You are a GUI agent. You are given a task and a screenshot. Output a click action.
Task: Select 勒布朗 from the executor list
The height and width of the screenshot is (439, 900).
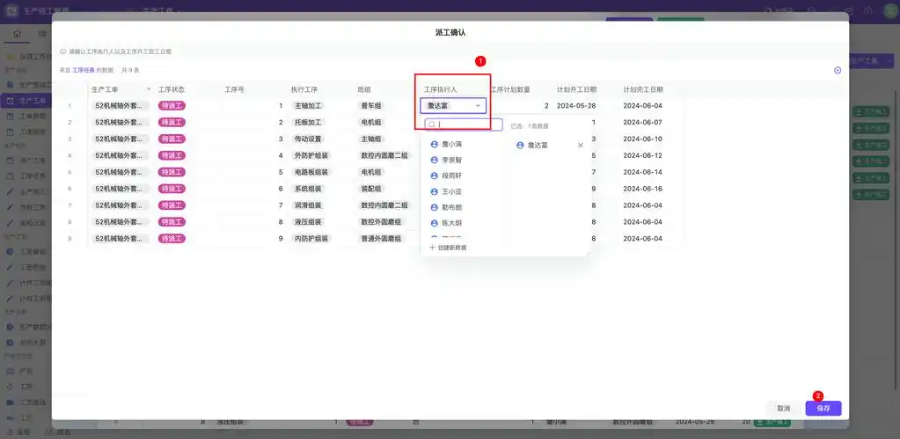tap(452, 208)
